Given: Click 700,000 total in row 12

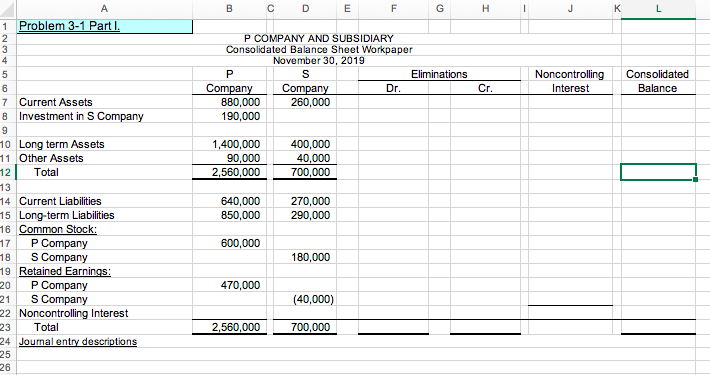Looking at the screenshot, I should [x=311, y=173].
